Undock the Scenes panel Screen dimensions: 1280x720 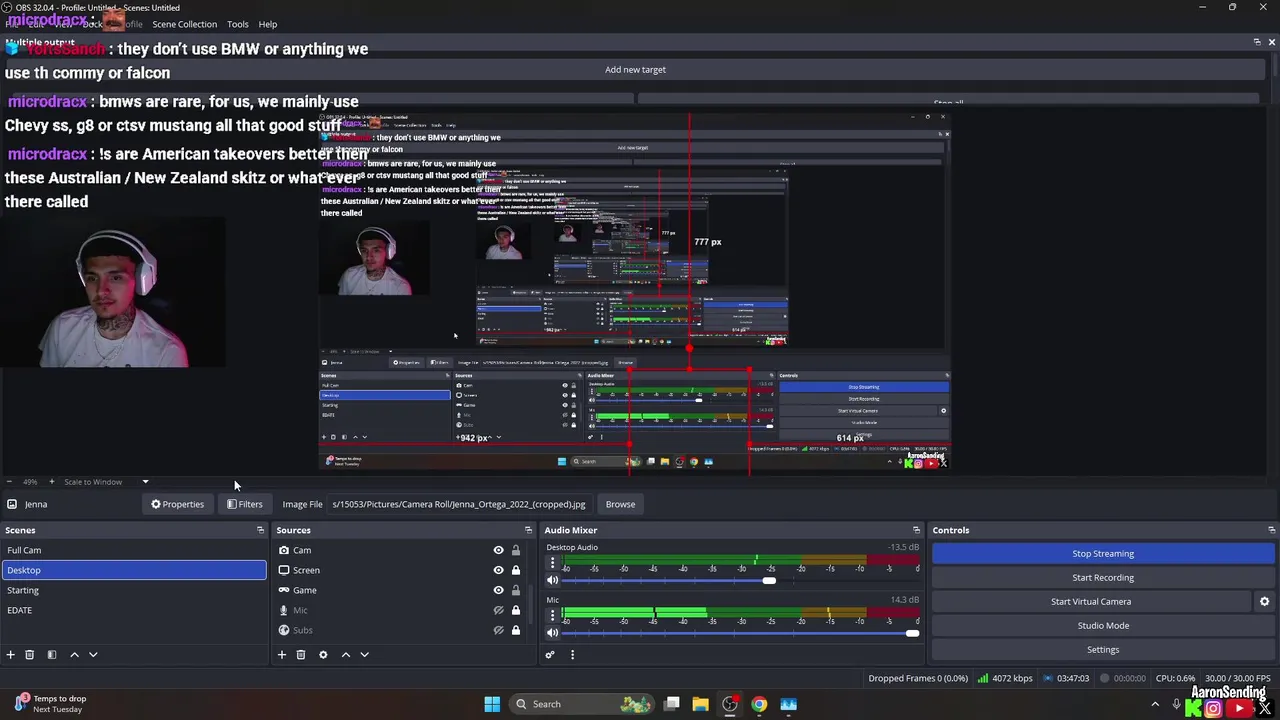[261, 530]
